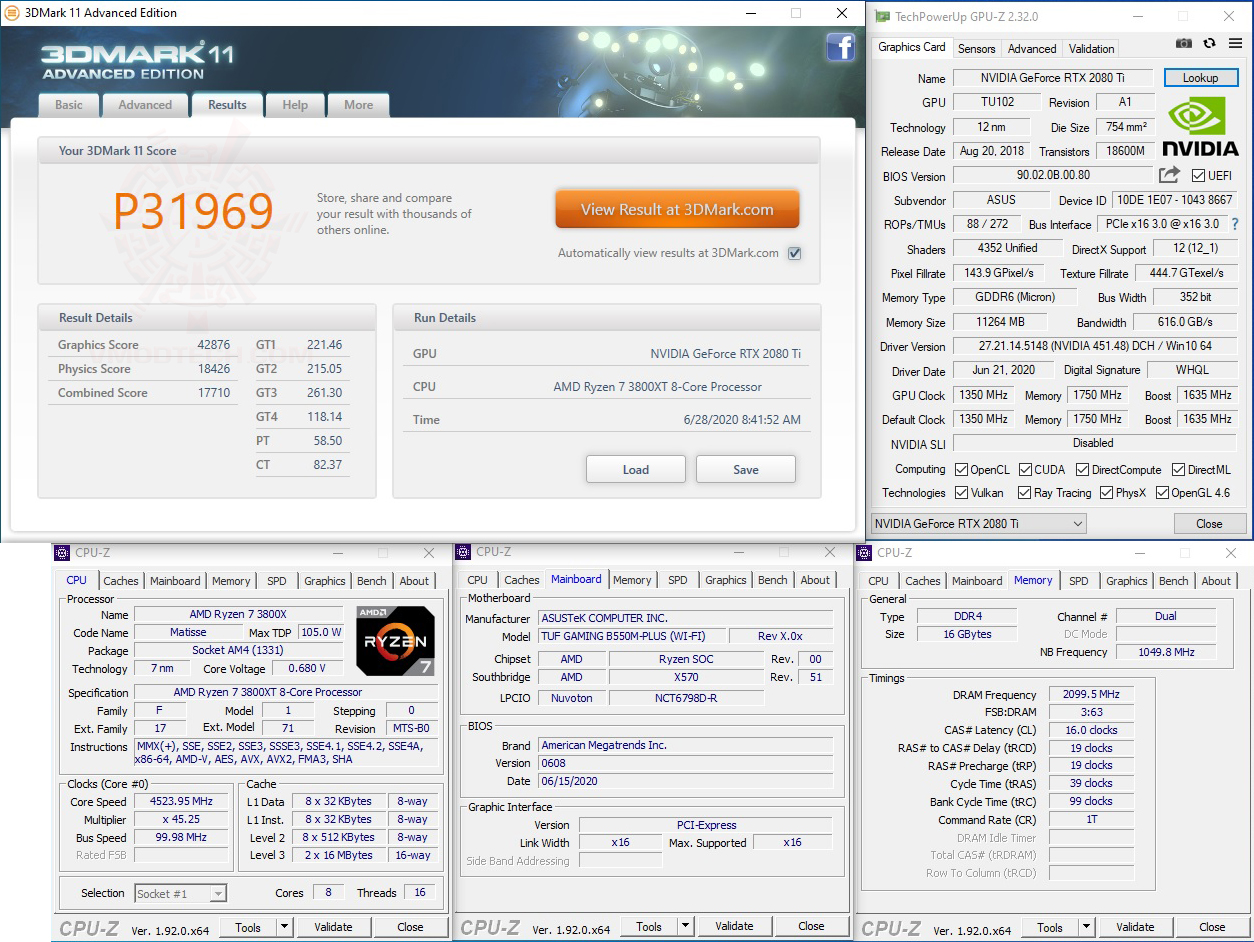Click the Threads value 16 in CPU-Z
The image size is (1254, 942).
pos(420,893)
